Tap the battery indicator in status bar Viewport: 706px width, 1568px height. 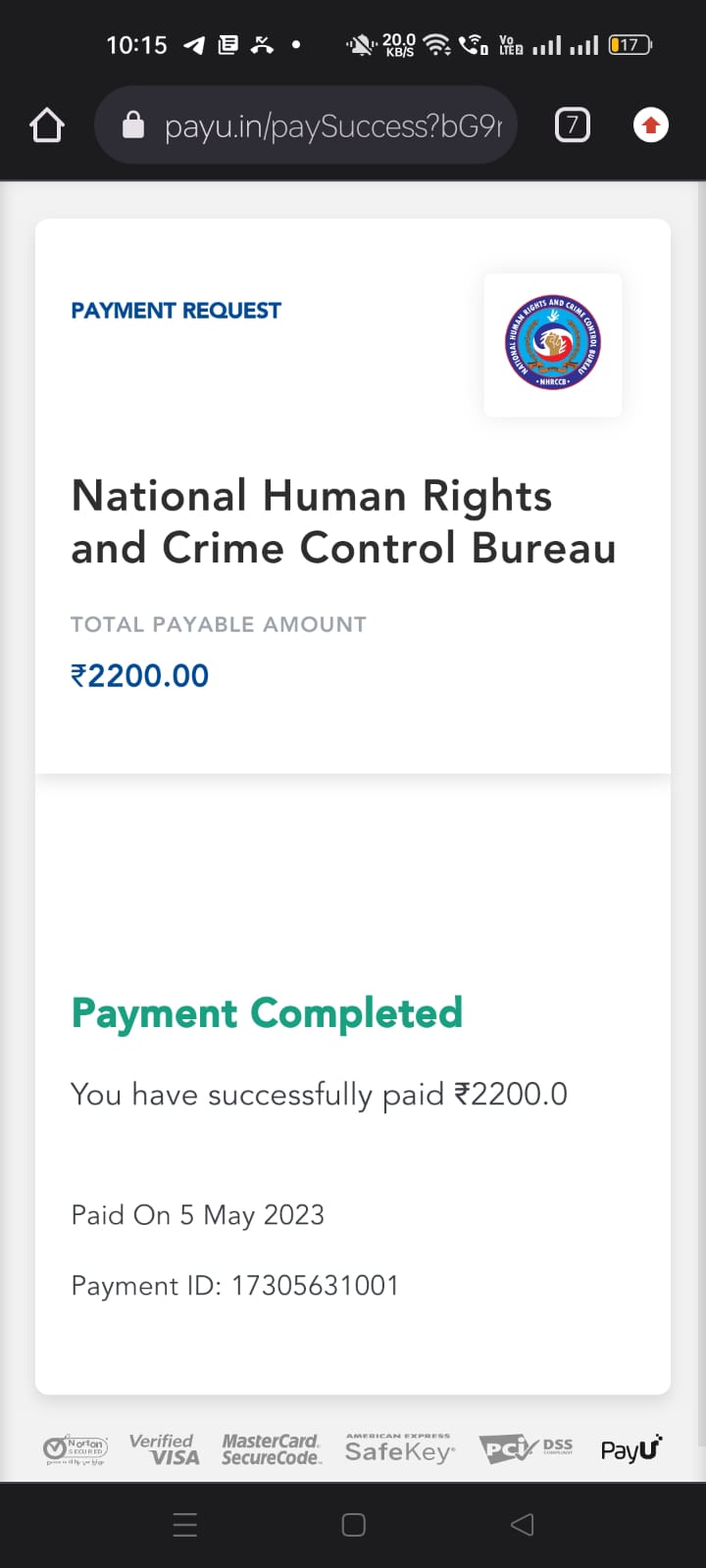click(x=630, y=45)
